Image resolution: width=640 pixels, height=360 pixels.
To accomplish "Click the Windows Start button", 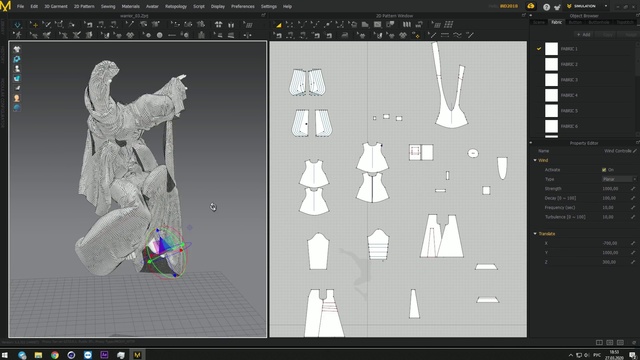I will (x=5, y=355).
